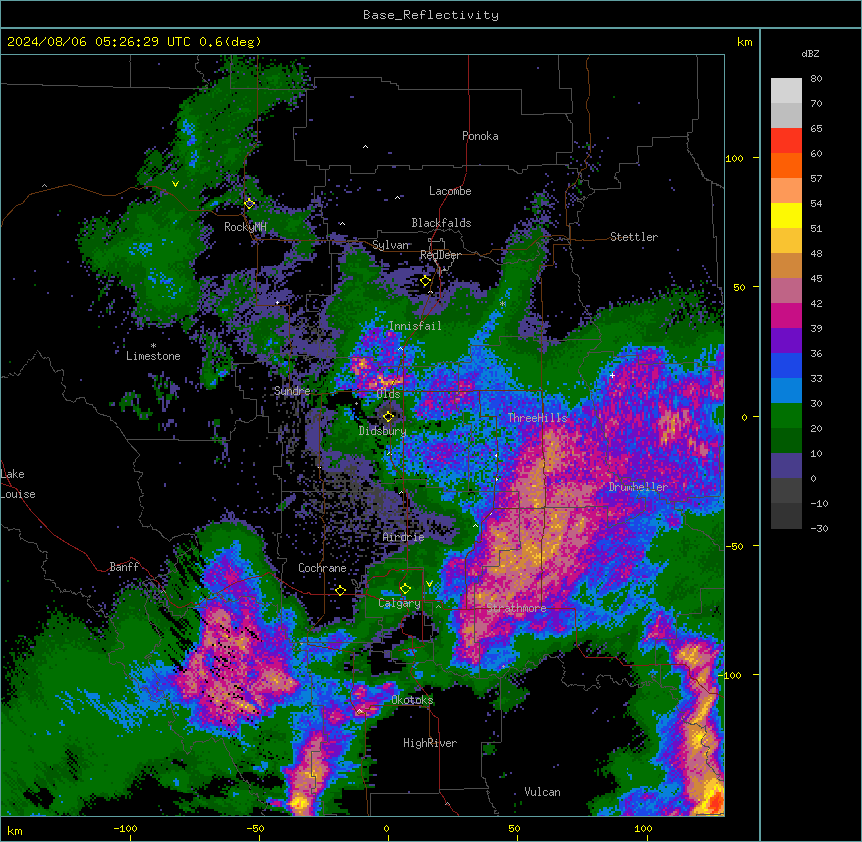Click the RockyMH label
862x842 pixels.
(245, 227)
